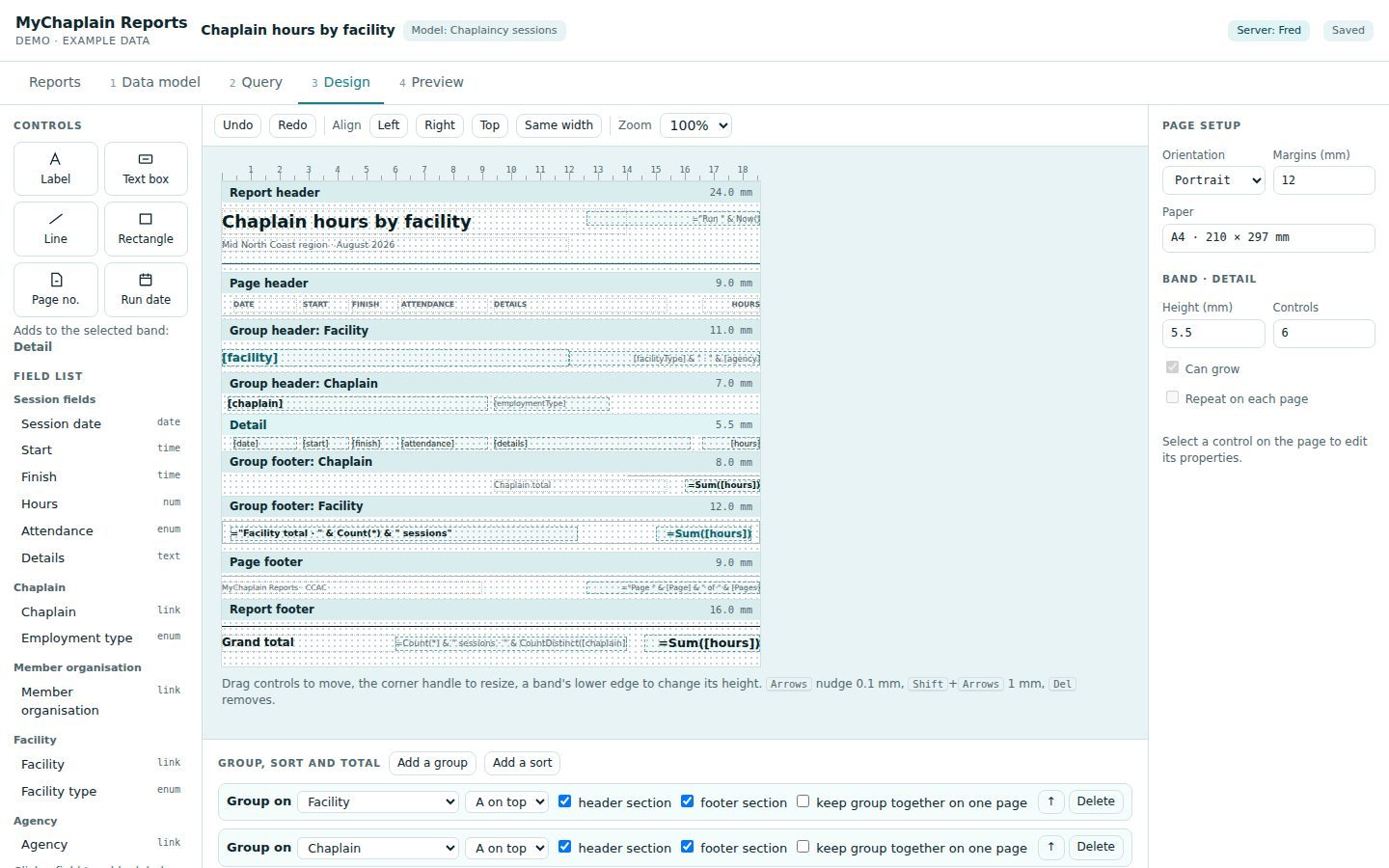Delete the Facility group

pyautogui.click(x=1096, y=801)
